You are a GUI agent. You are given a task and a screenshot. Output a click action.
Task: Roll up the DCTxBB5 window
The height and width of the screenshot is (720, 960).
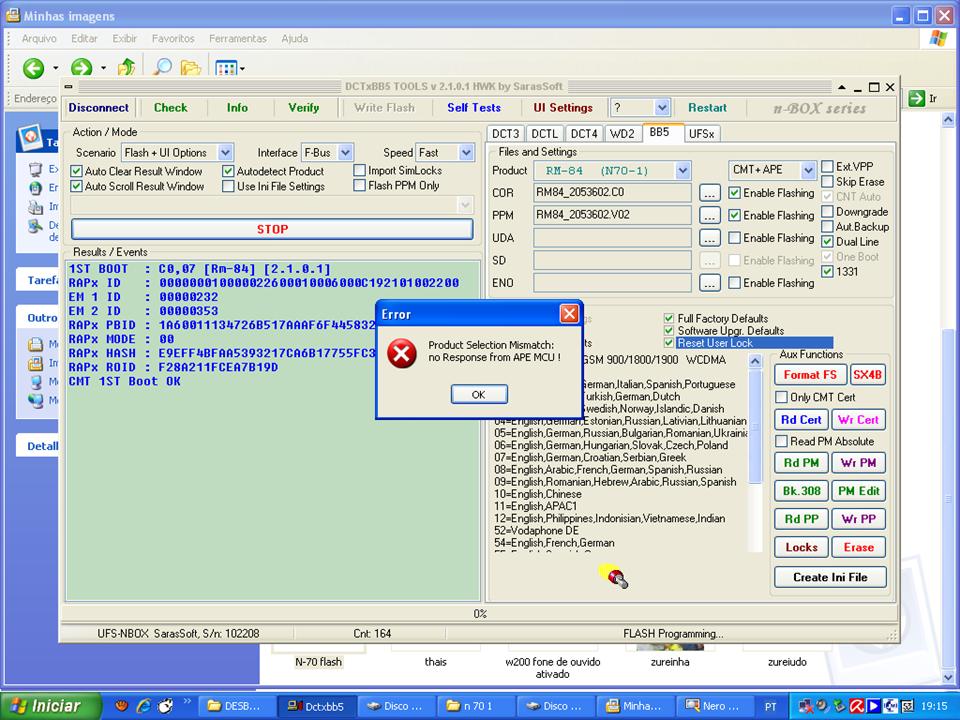pos(843,88)
